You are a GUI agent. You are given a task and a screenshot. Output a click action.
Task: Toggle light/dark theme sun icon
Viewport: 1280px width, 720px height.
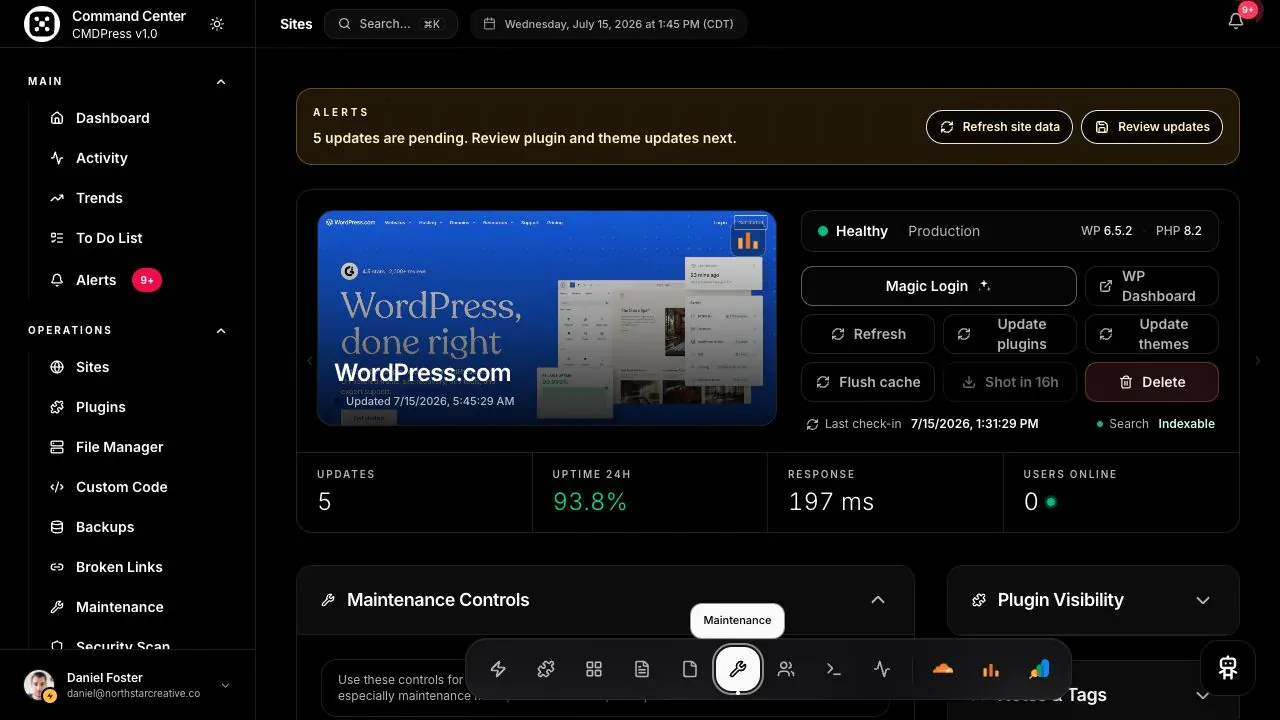click(x=217, y=24)
